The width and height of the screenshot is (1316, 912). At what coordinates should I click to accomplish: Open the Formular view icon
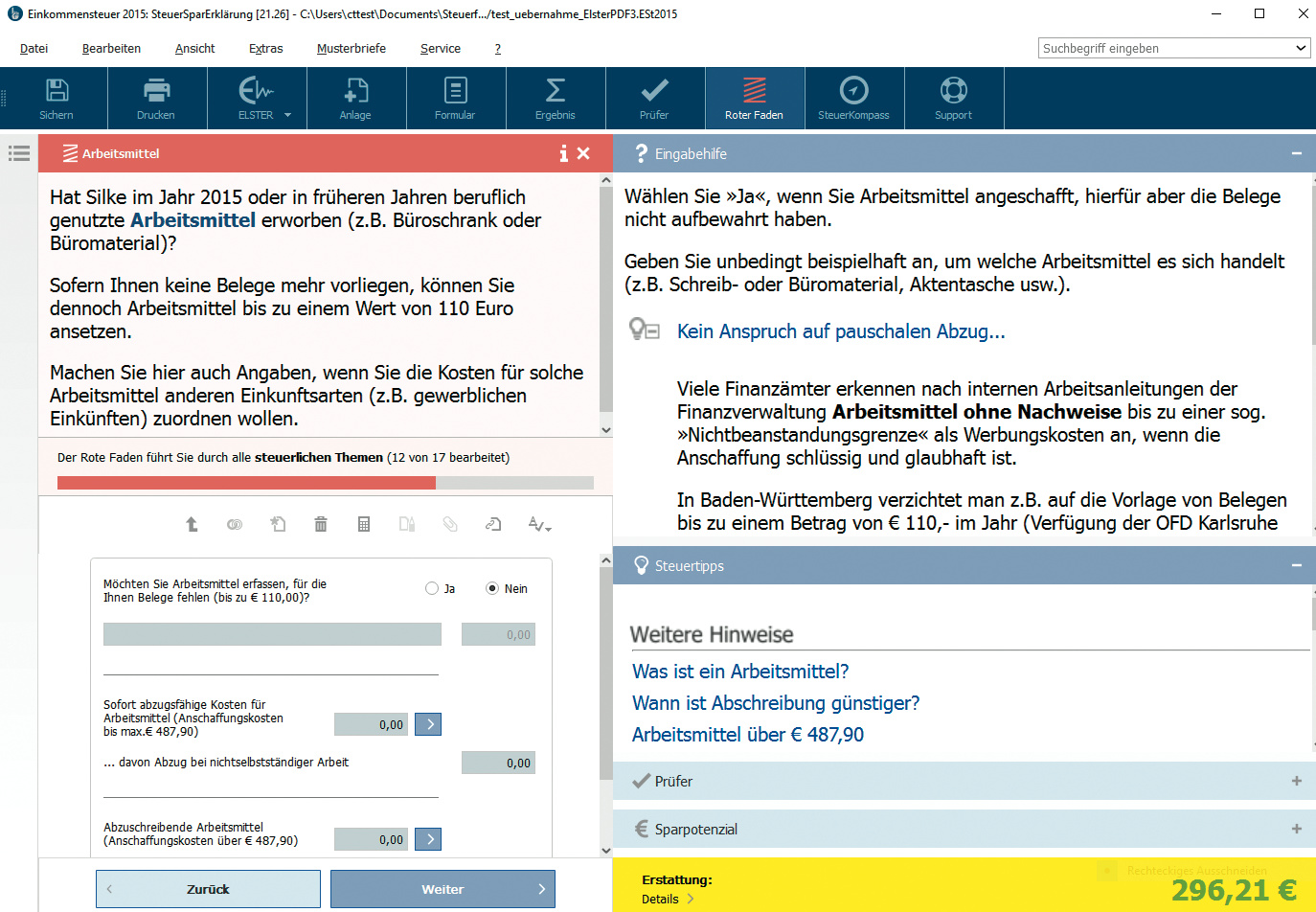(x=455, y=91)
